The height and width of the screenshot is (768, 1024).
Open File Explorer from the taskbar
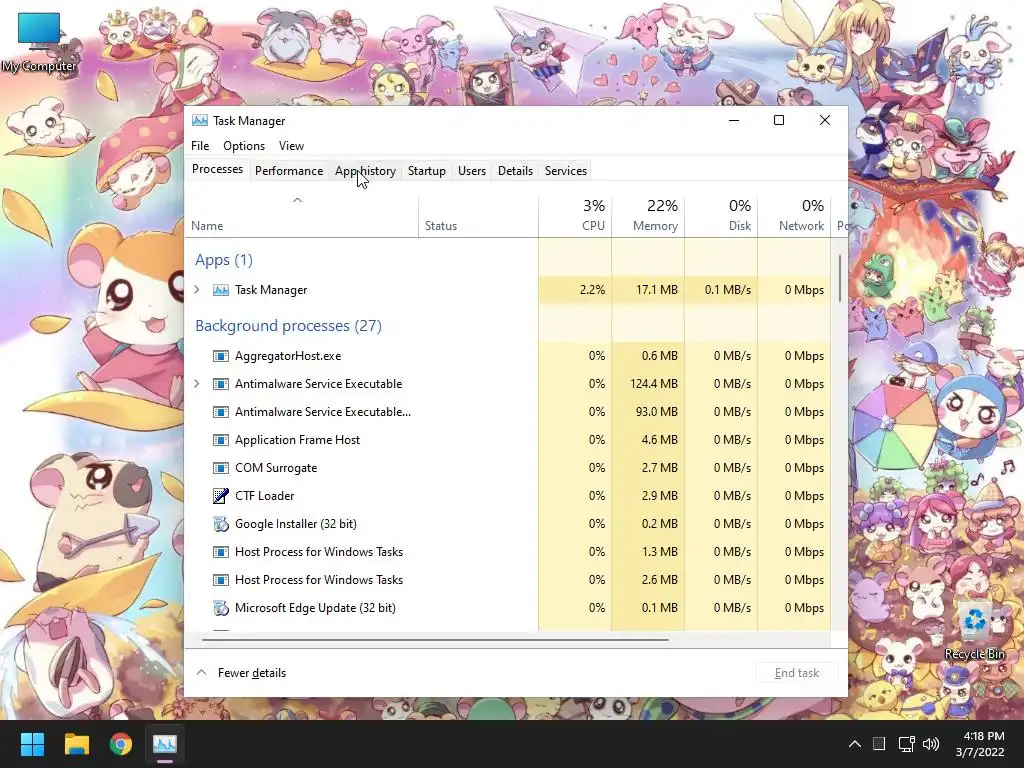pyautogui.click(x=76, y=744)
